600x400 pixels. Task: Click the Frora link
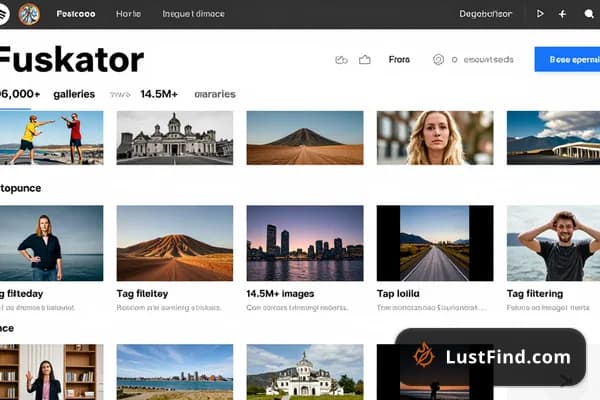399,60
